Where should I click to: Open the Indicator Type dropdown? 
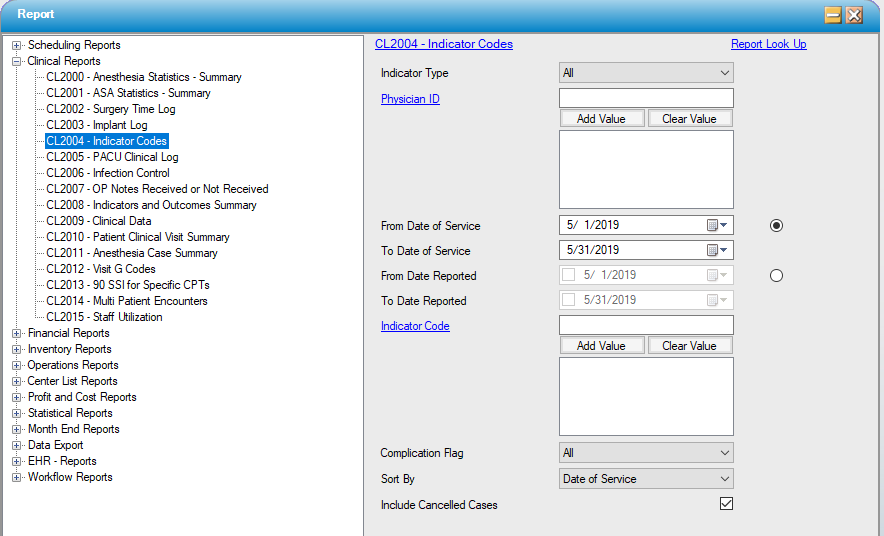(x=646, y=73)
